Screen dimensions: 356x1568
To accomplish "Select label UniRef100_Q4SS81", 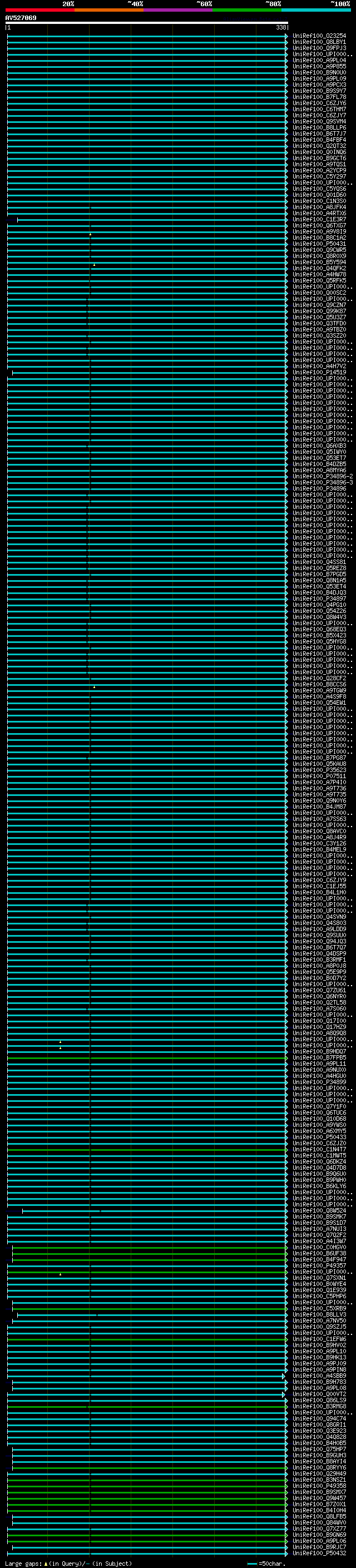I will tap(319, 562).
